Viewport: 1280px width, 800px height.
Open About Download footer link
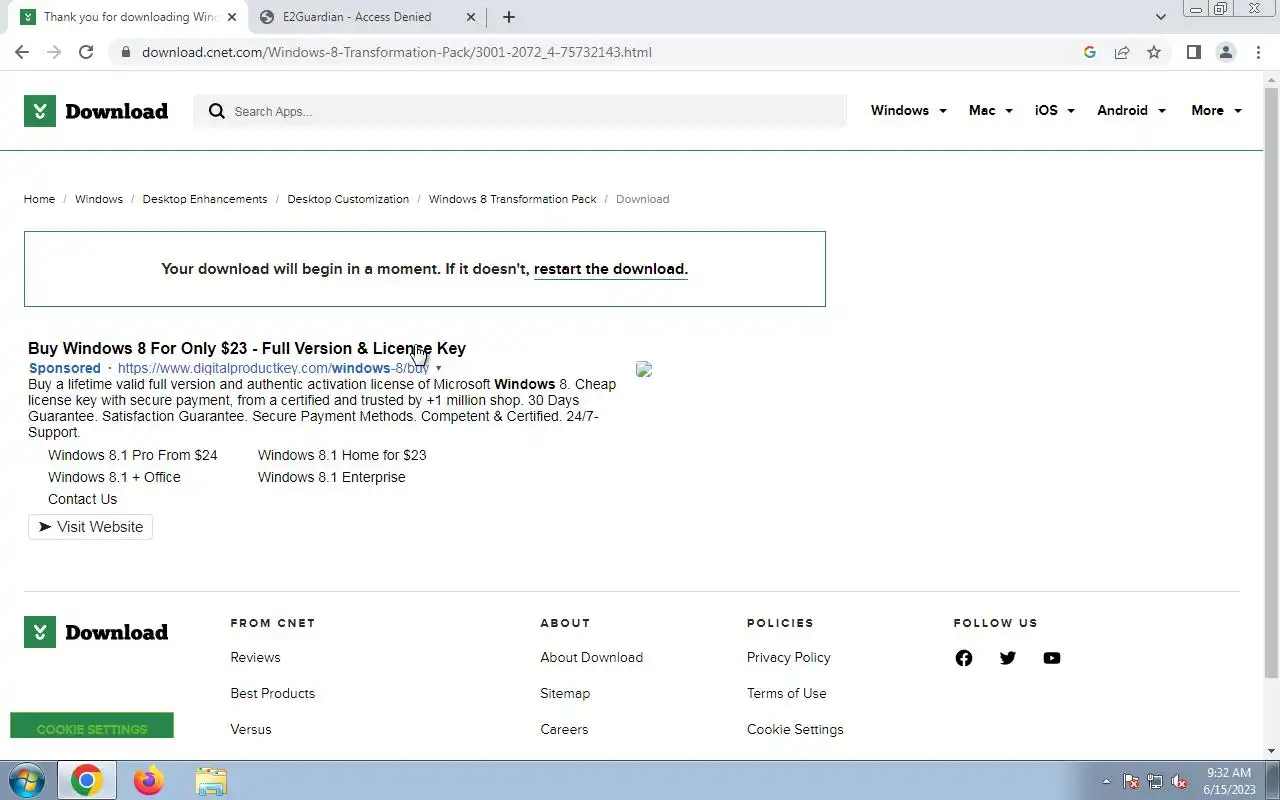pos(591,657)
